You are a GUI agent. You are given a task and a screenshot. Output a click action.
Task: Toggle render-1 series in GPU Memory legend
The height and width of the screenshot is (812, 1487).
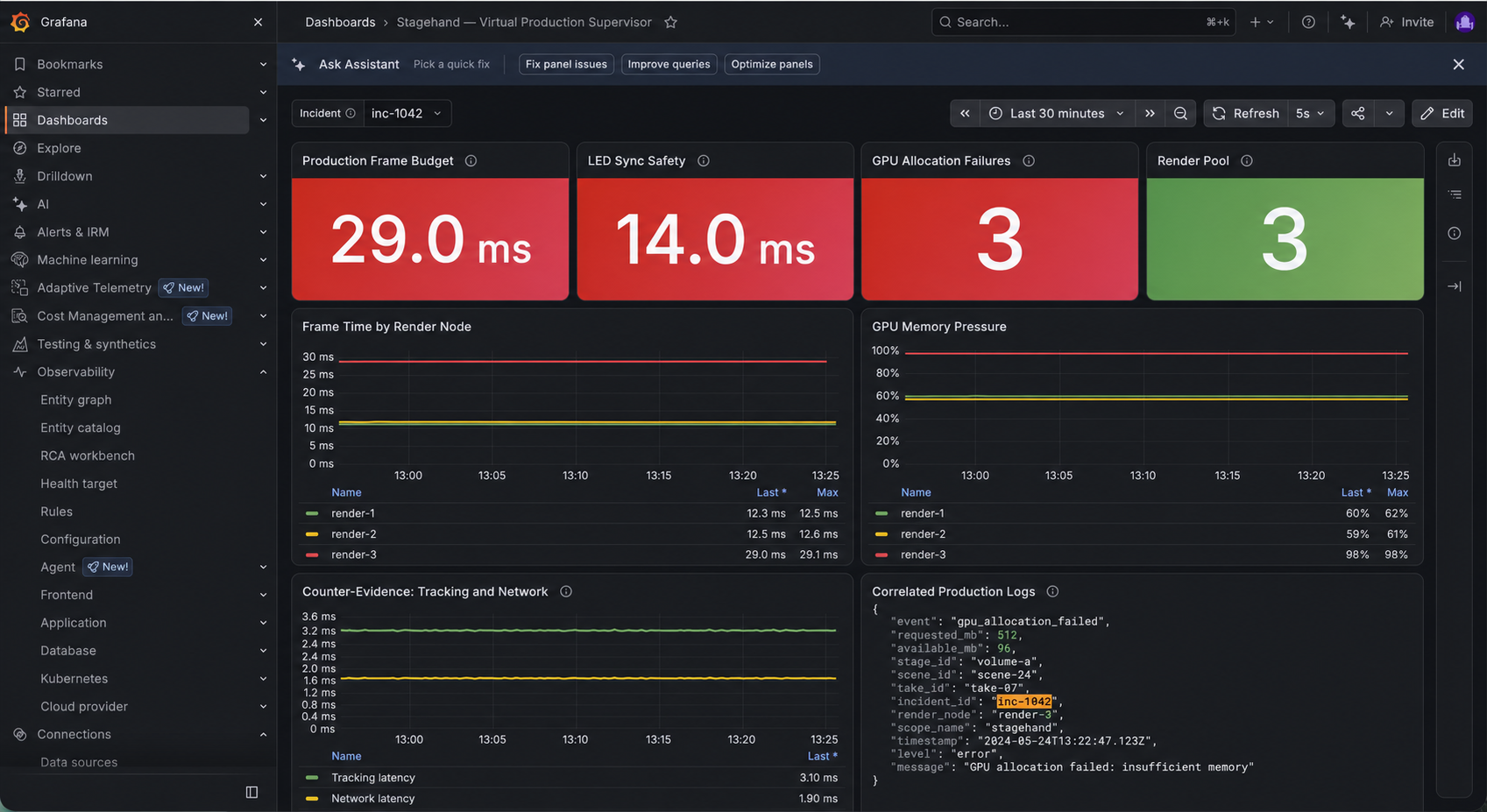coord(922,513)
